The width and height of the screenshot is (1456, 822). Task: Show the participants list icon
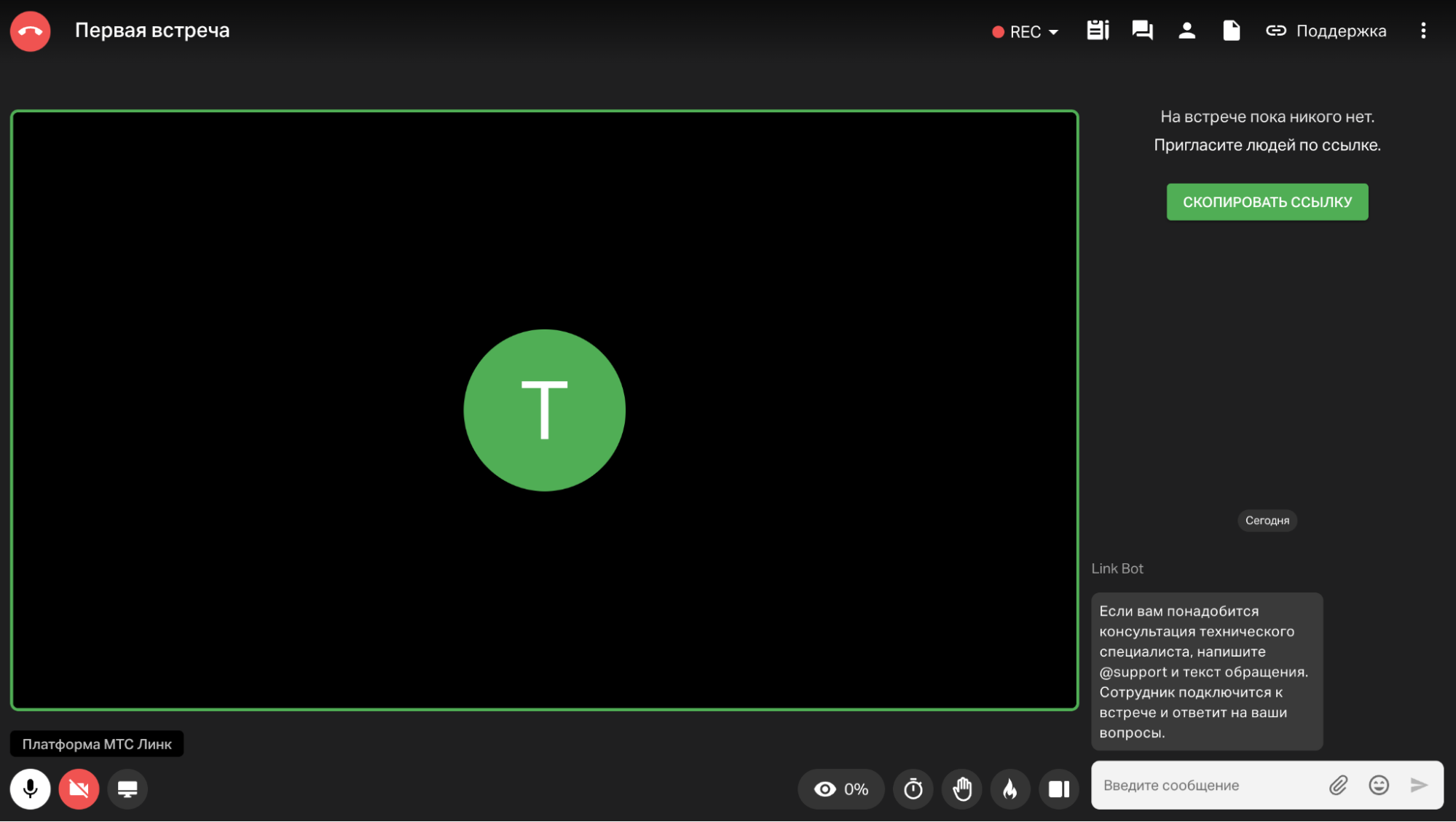[1187, 31]
